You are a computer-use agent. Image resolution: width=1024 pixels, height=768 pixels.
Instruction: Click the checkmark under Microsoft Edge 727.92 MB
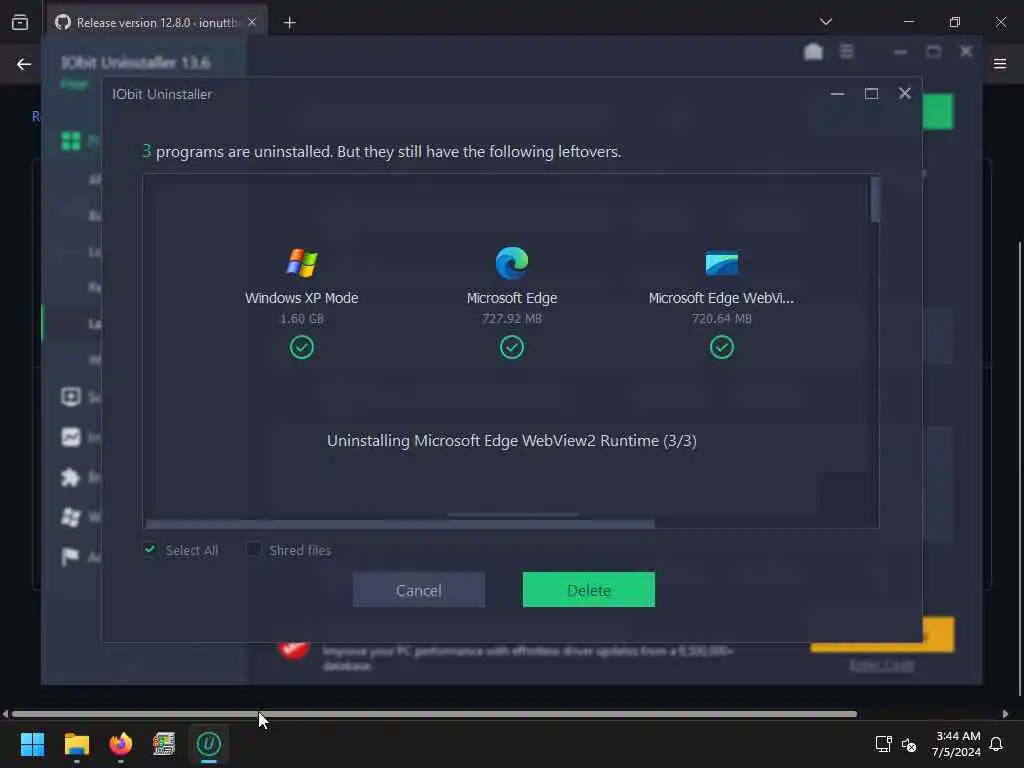click(511, 347)
